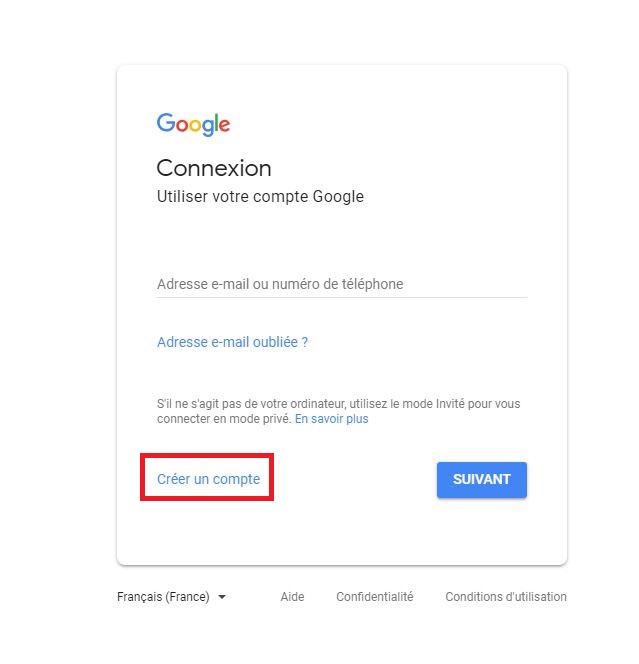Click the red final e of the Google logo

(225, 126)
